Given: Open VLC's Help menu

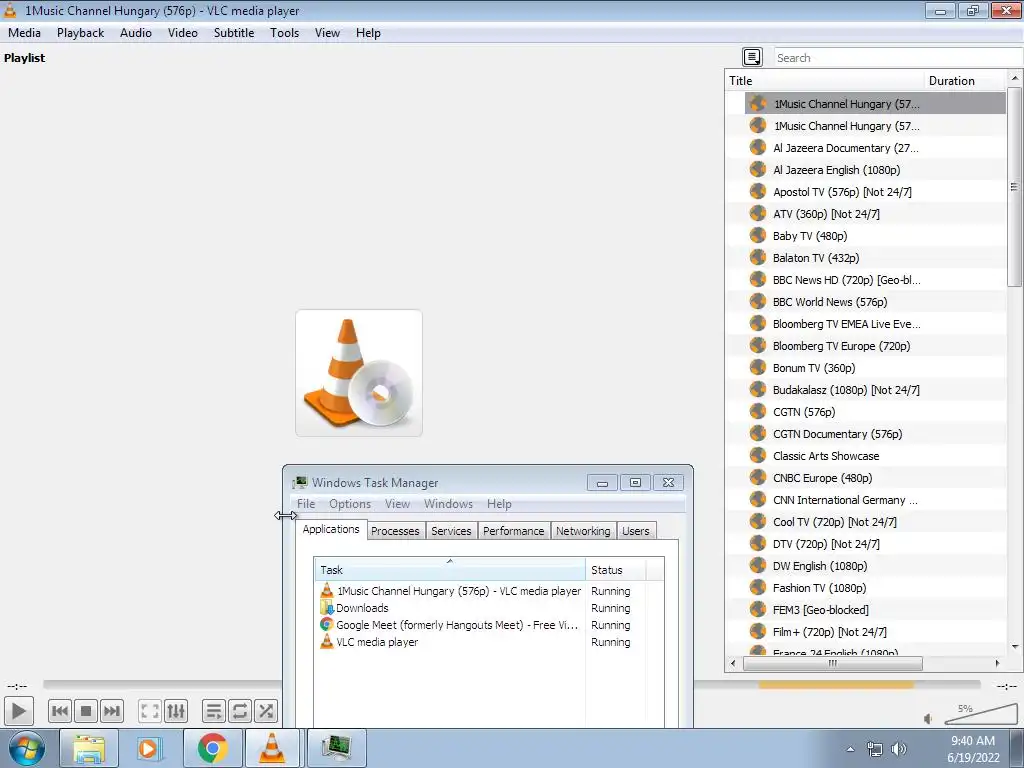Looking at the screenshot, I should [x=368, y=33].
